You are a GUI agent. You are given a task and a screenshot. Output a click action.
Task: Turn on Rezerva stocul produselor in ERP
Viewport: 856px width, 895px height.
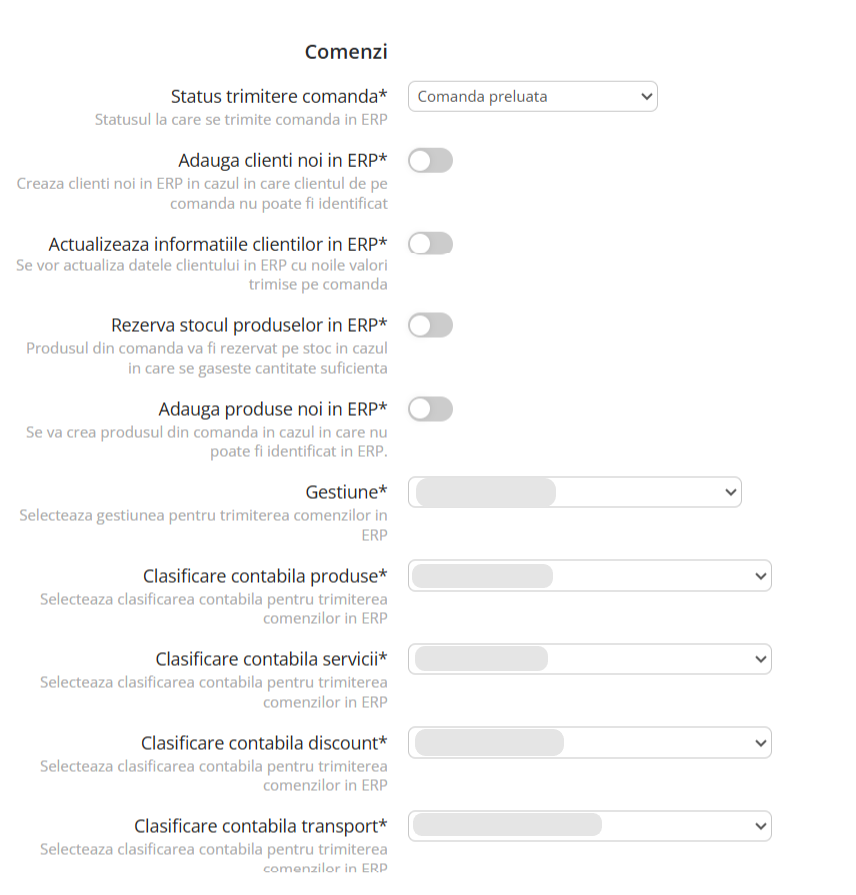[430, 325]
